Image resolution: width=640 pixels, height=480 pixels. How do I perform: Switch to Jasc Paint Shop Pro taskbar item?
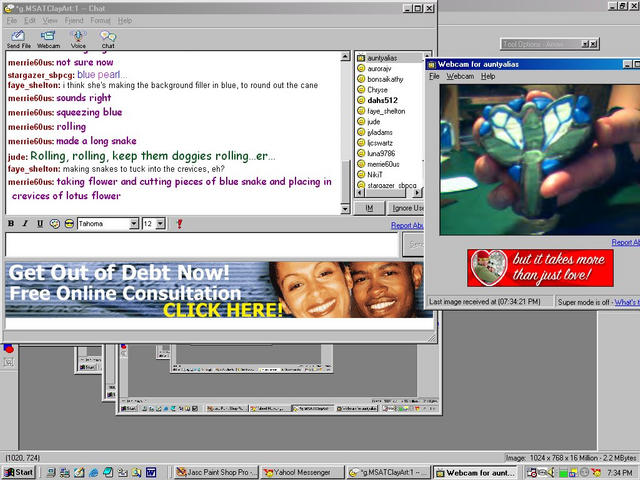tap(216, 472)
